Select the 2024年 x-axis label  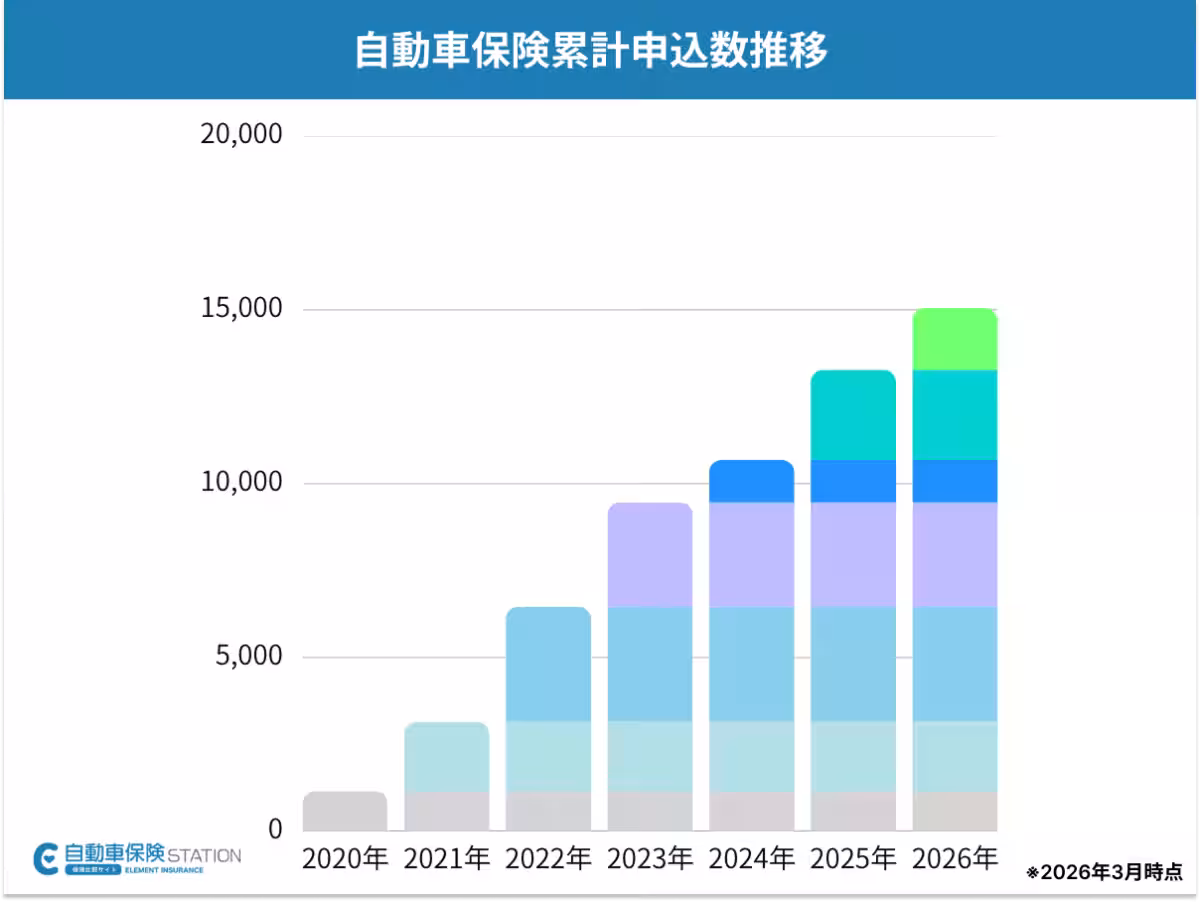coord(751,858)
